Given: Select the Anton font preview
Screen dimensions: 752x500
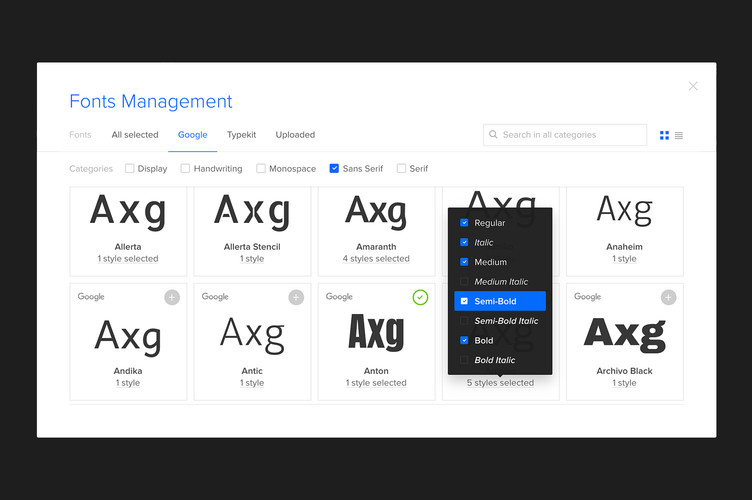Looking at the screenshot, I should click(376, 332).
